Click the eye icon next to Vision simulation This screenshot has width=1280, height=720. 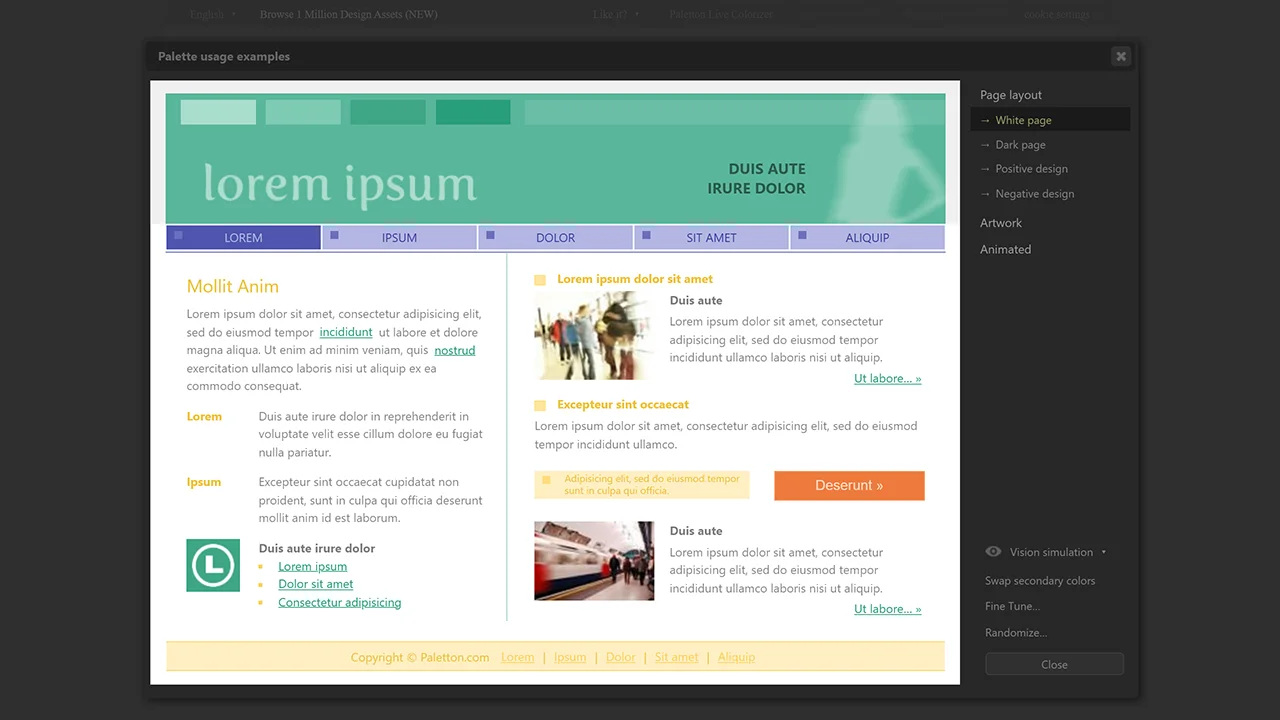pos(993,552)
